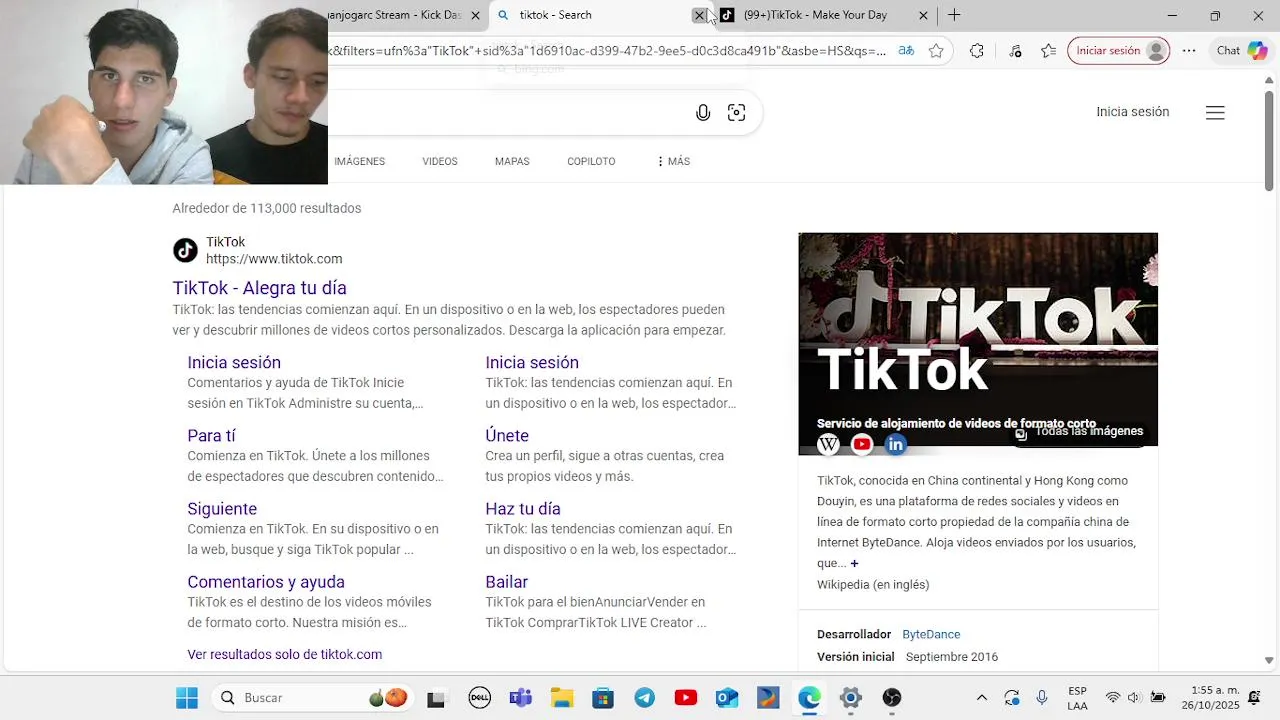This screenshot has width=1280, height=720.
Task: Open the COPILOTO search tab
Action: (x=591, y=161)
